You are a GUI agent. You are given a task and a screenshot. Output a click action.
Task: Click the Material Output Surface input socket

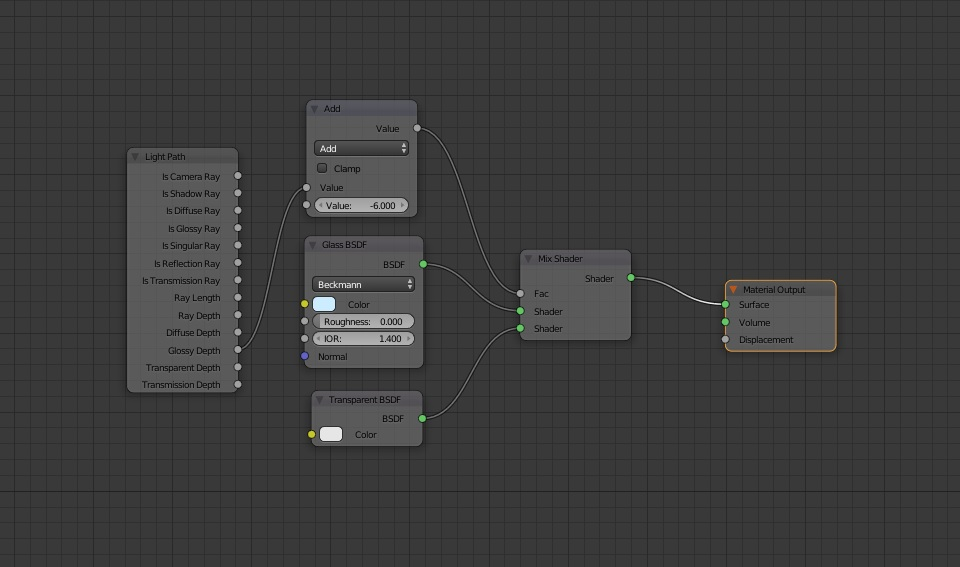pyautogui.click(x=726, y=305)
